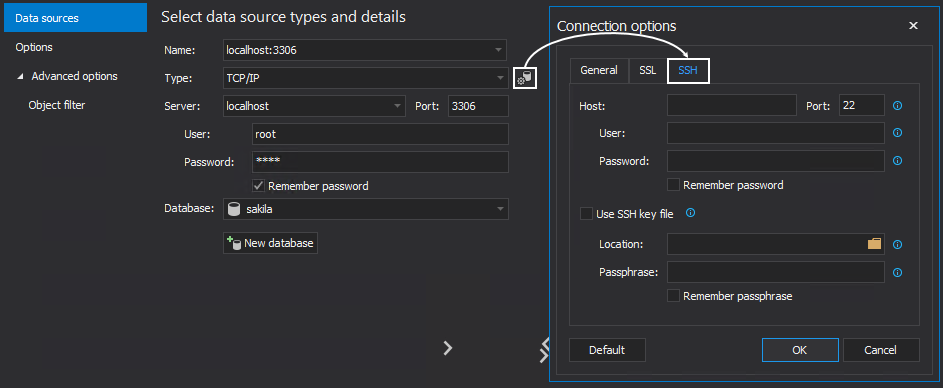Image resolution: width=943 pixels, height=388 pixels.
Task: Click info icon next to Use SSH key file
Action: coord(690,213)
